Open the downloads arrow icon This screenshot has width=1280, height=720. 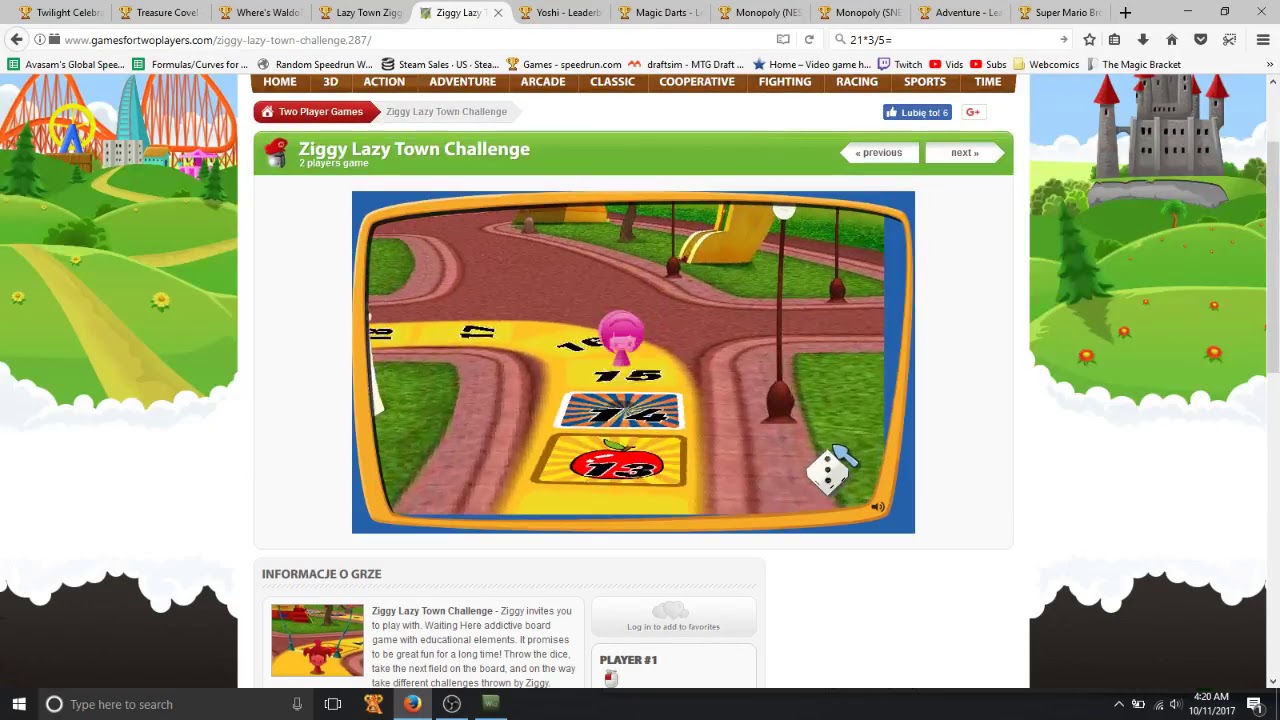(1143, 40)
